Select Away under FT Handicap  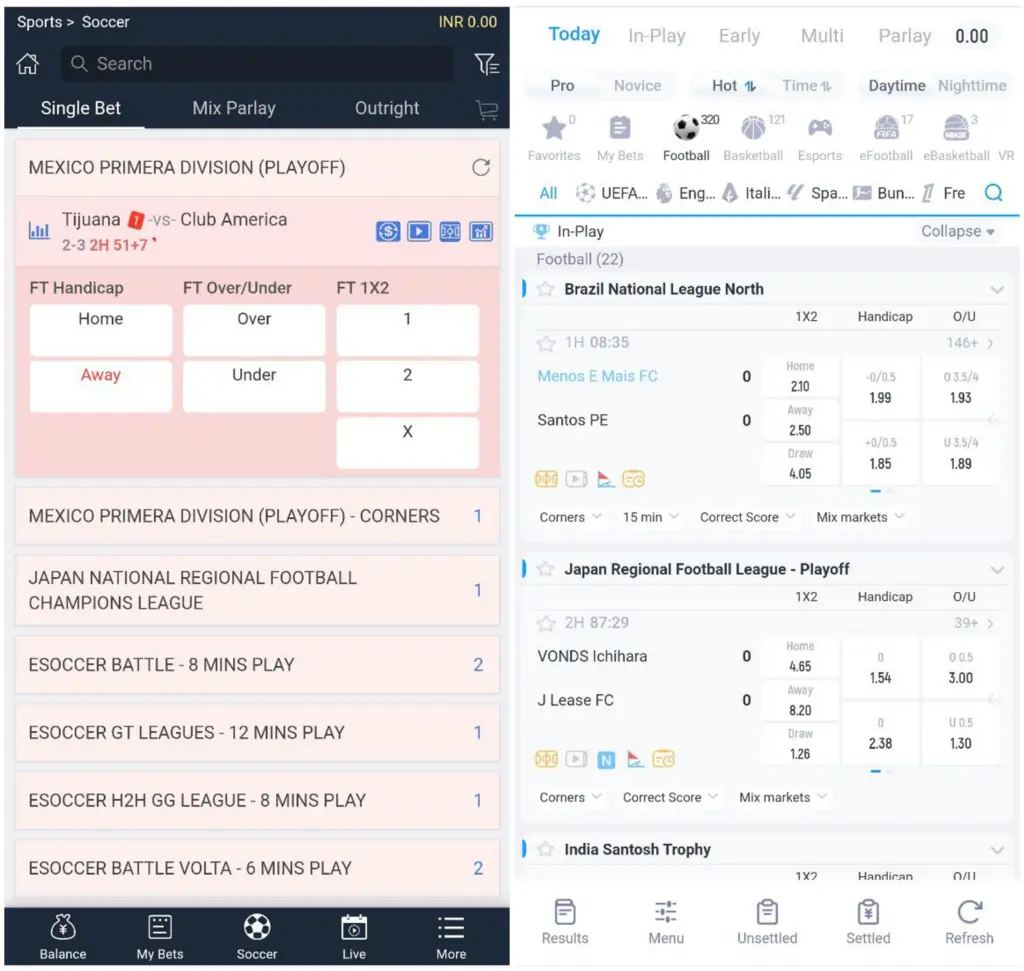[x=100, y=386]
